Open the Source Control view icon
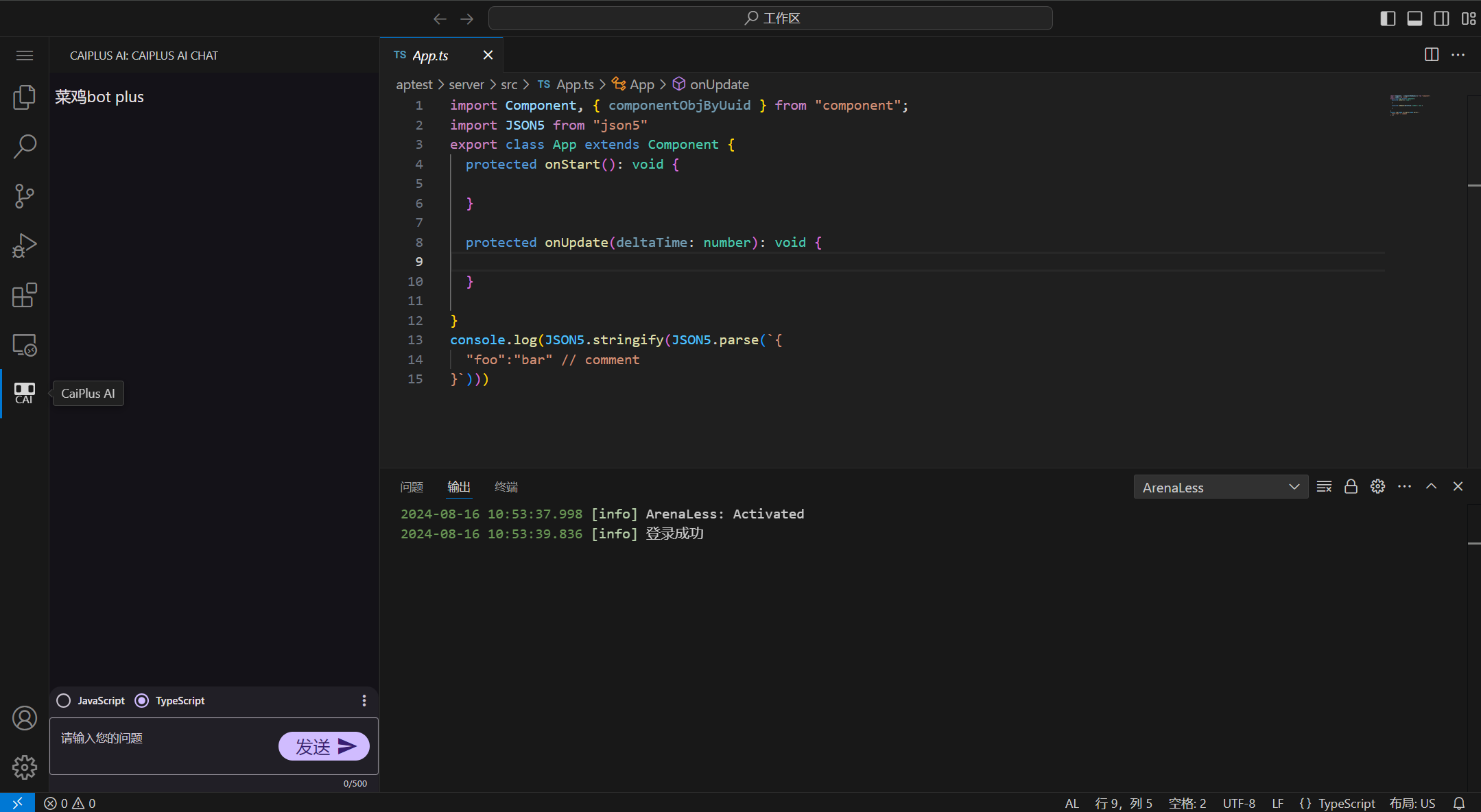 25,196
